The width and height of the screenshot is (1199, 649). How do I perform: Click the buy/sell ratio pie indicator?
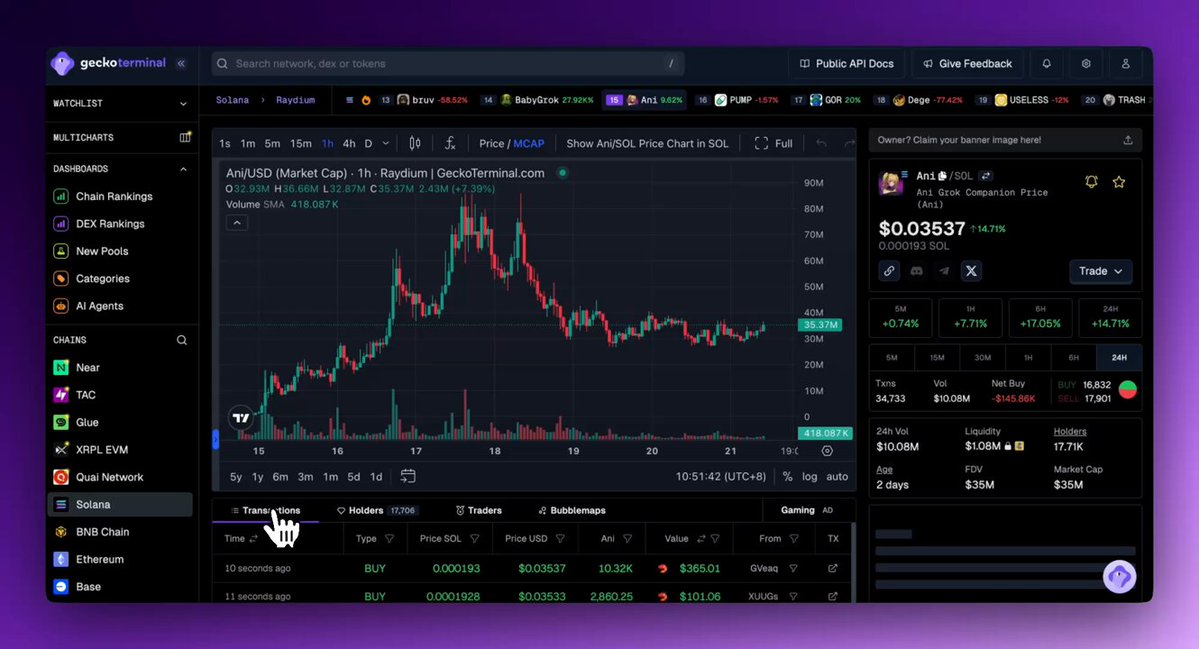coord(1128,390)
